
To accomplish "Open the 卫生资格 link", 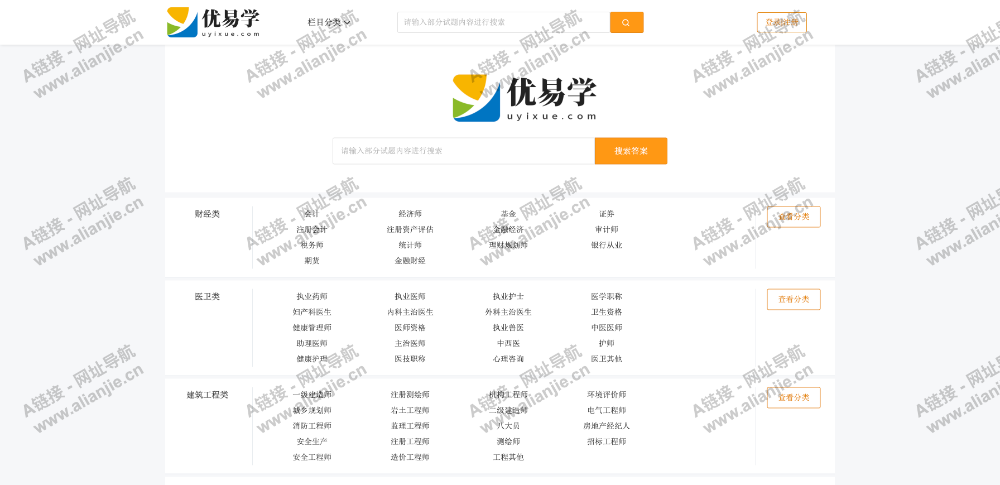I will [607, 312].
